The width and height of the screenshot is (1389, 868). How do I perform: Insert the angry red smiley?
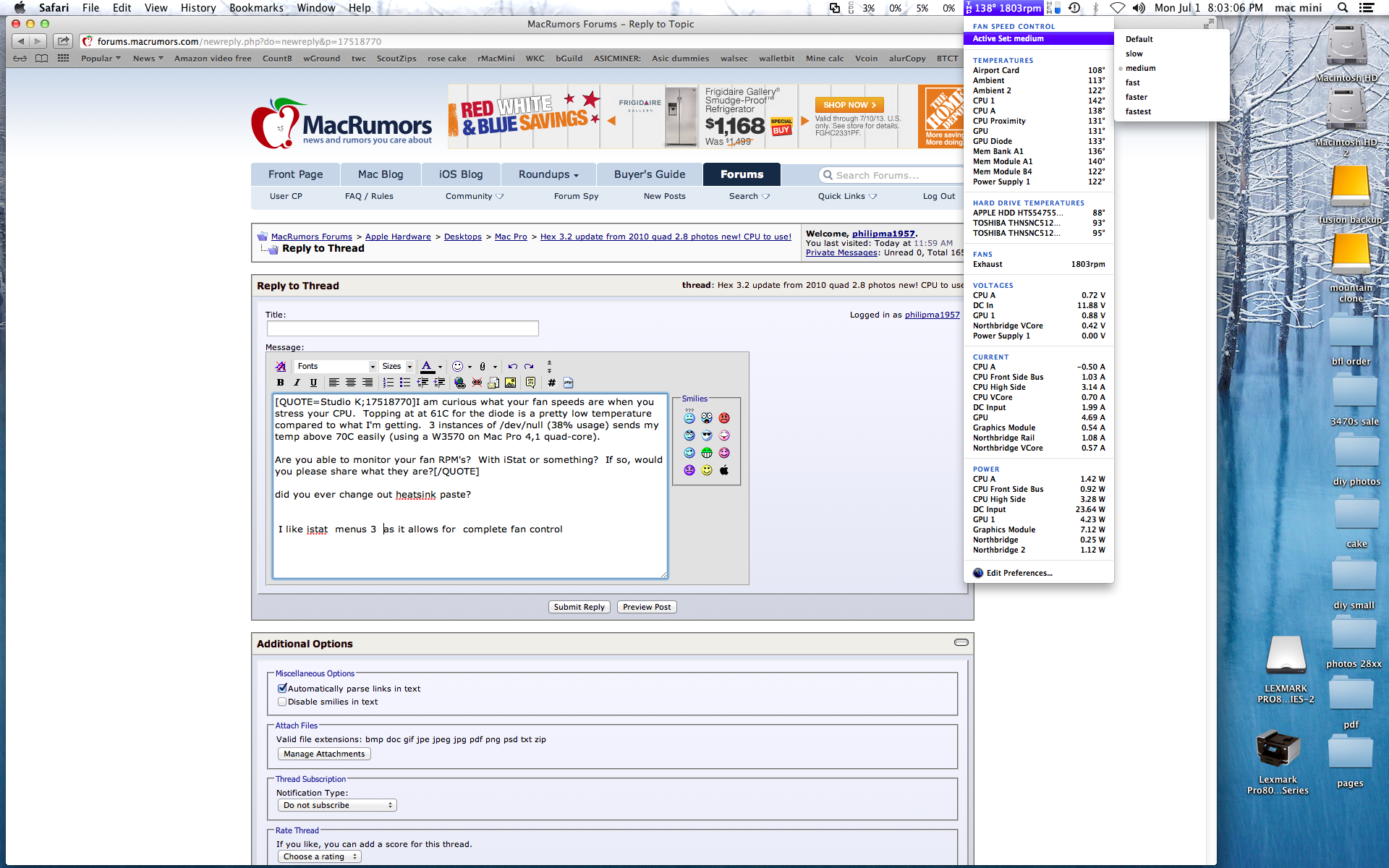pyautogui.click(x=724, y=418)
